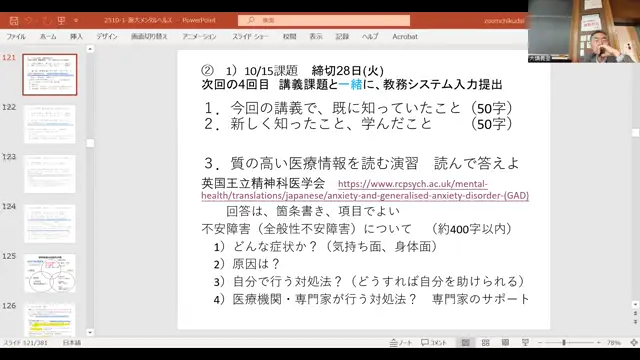Open the ホーム (Home) ribbon tab

[x=48, y=36]
